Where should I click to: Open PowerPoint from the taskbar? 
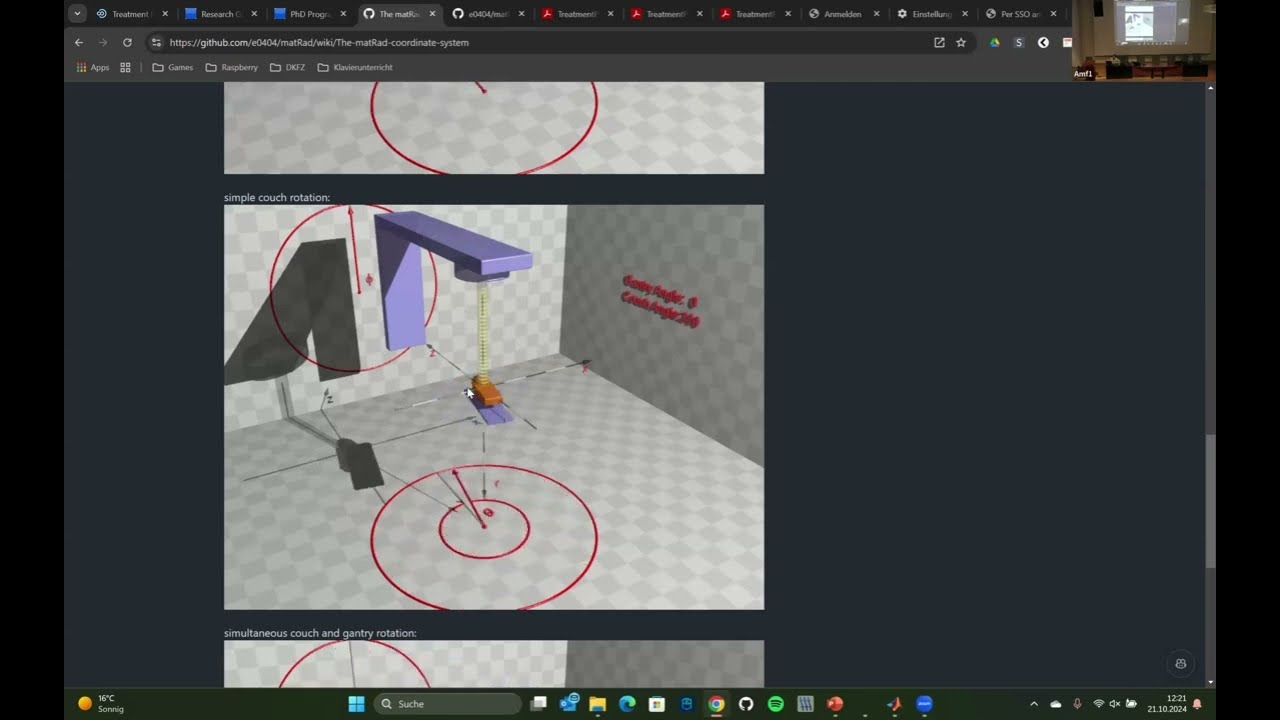pos(835,704)
